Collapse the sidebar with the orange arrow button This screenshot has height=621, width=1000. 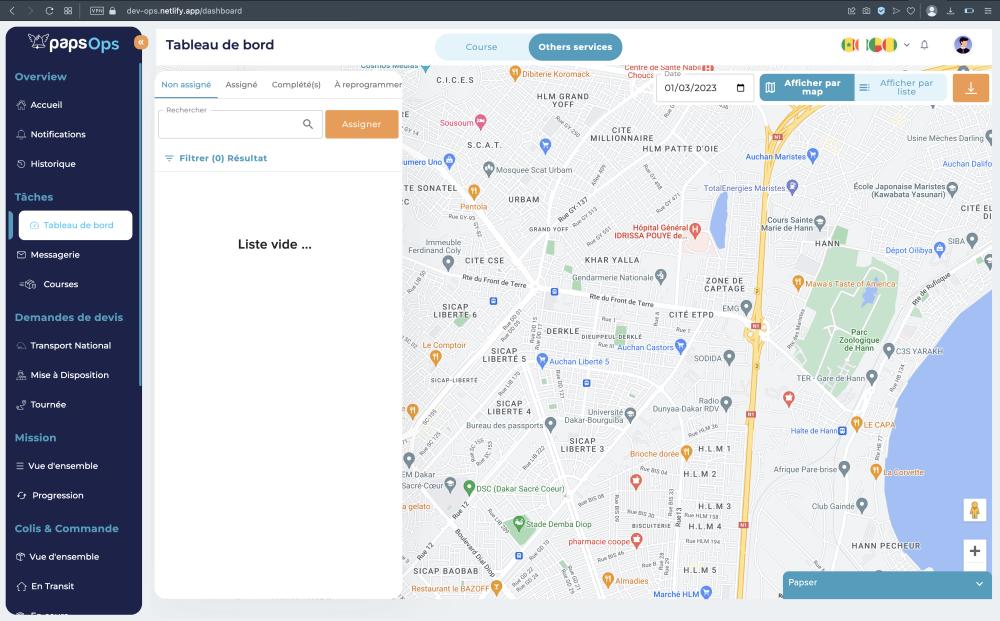141,42
